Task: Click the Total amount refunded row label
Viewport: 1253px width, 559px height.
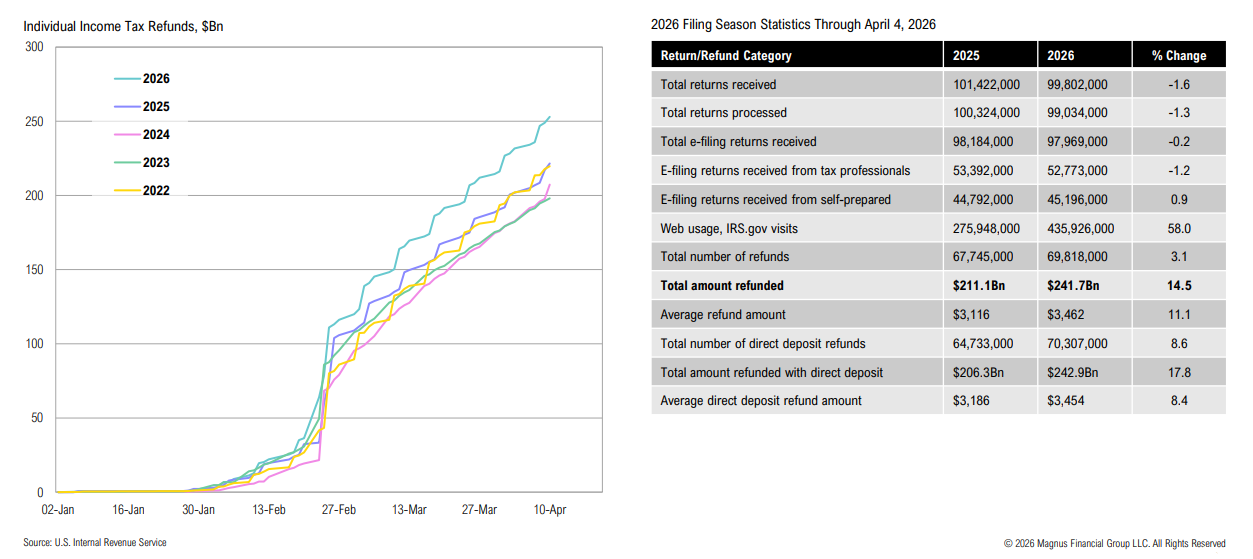Action: [x=722, y=286]
